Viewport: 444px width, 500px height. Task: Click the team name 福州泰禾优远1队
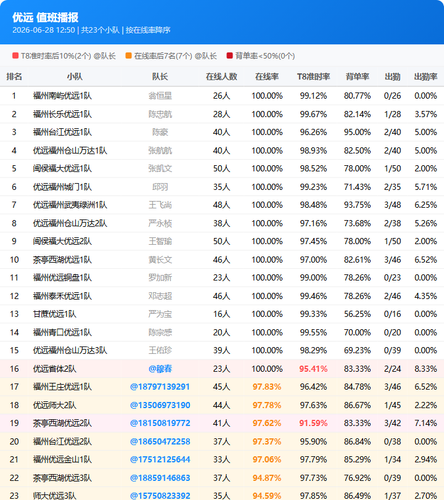[62, 296]
